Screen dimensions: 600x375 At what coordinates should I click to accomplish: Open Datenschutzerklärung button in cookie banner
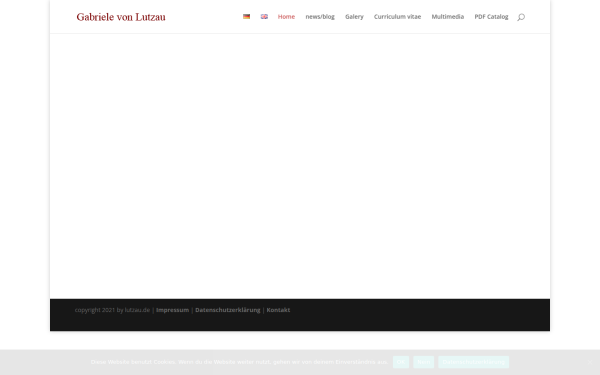473,362
